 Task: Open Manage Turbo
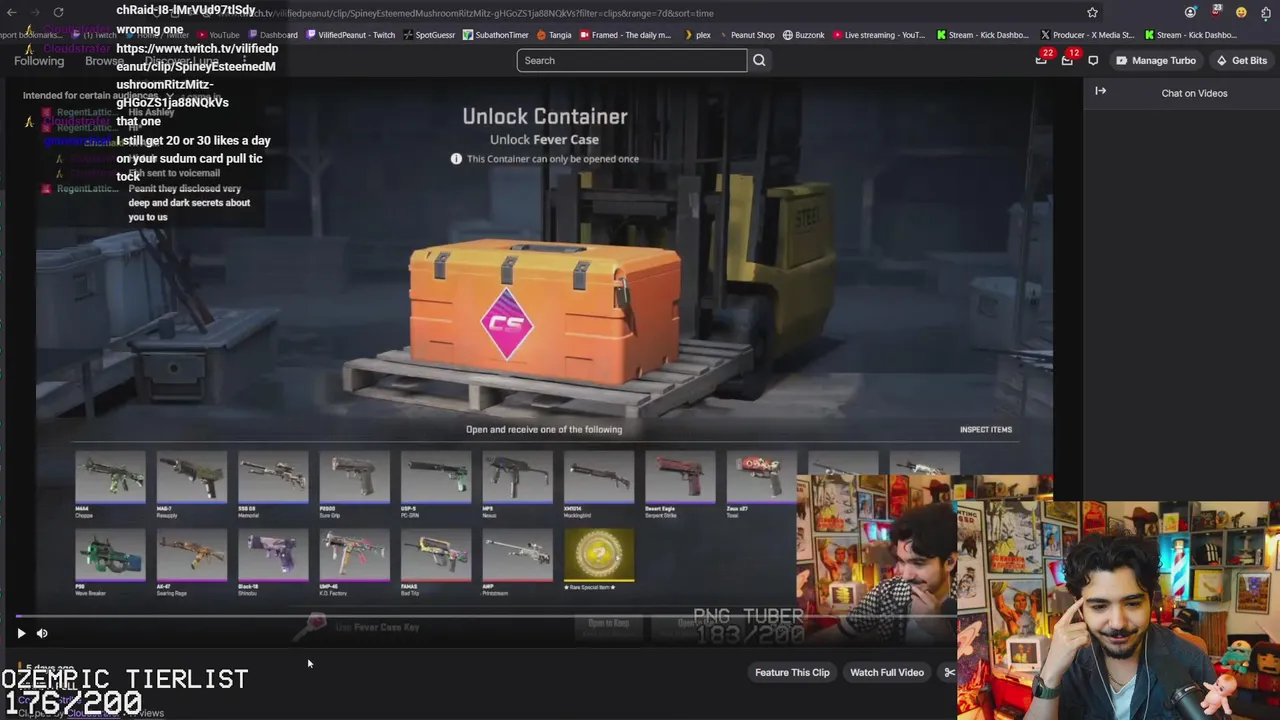click(x=1155, y=60)
